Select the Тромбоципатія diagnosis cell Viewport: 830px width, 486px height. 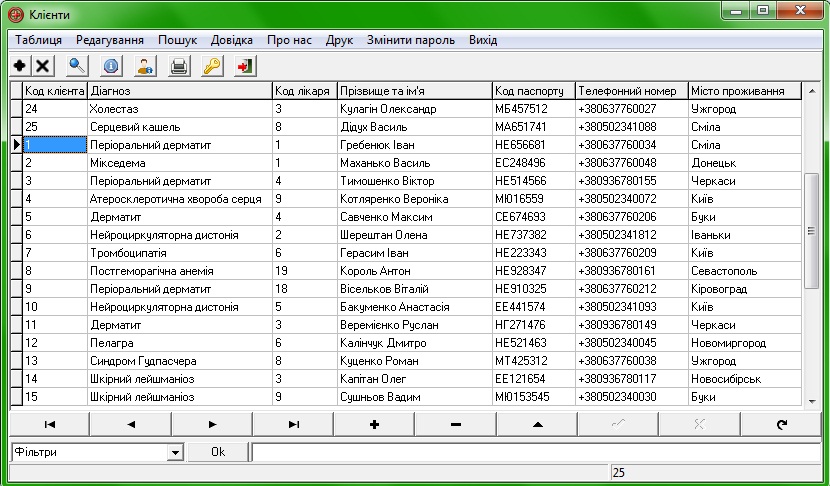179,253
